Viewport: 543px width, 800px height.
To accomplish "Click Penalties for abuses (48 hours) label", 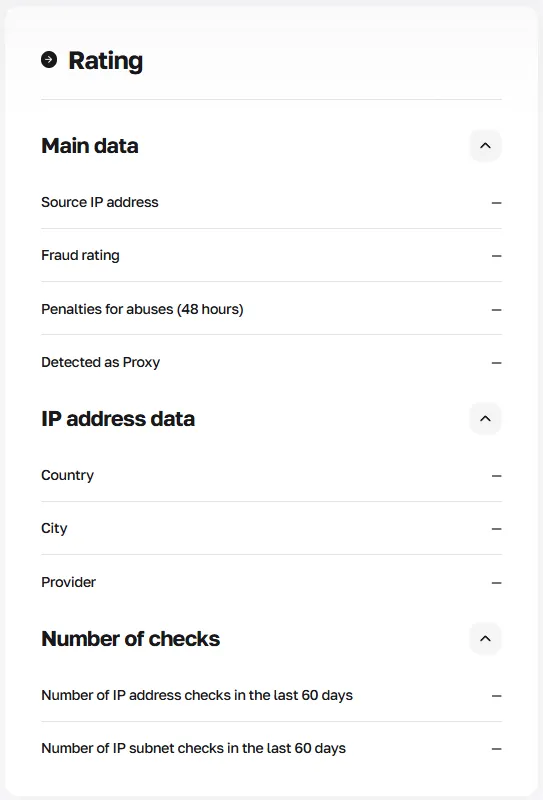I will click(x=142, y=309).
